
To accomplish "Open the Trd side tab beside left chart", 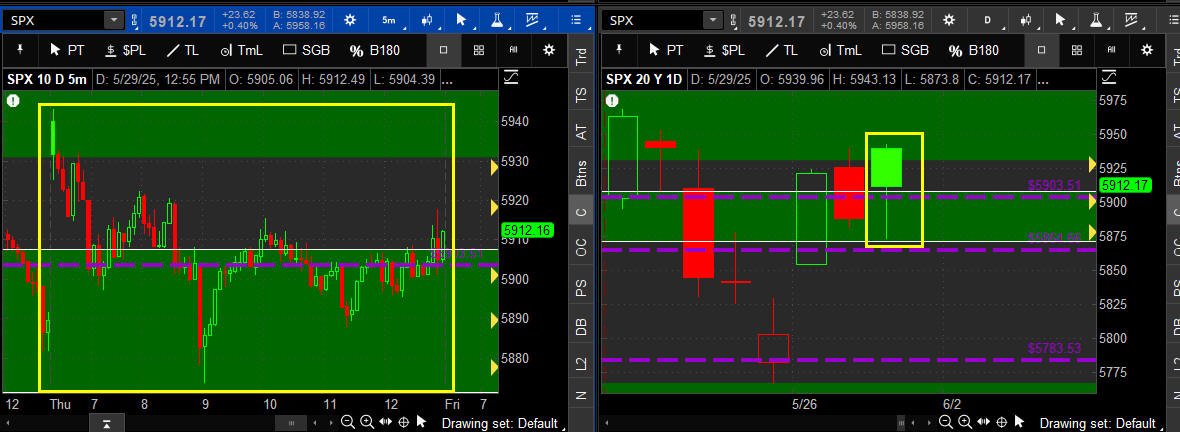I will click(581, 58).
